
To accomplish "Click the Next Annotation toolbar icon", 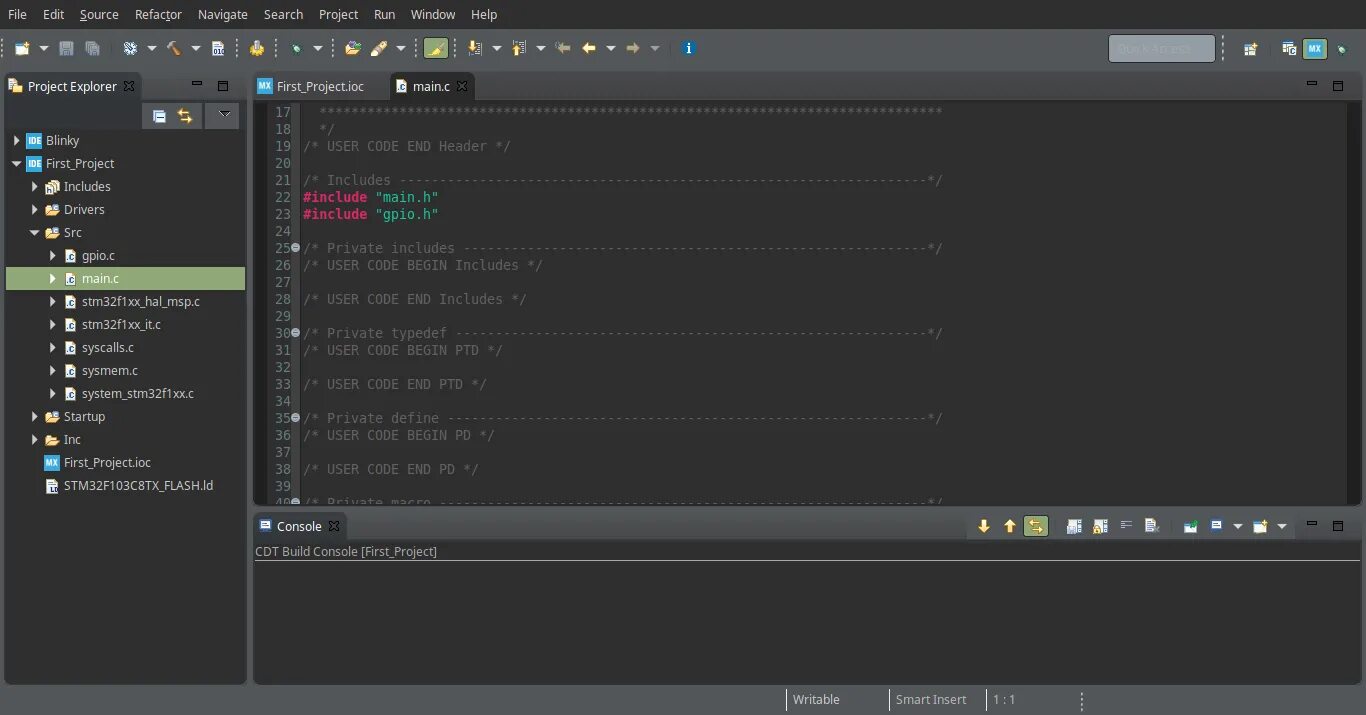I will point(474,48).
